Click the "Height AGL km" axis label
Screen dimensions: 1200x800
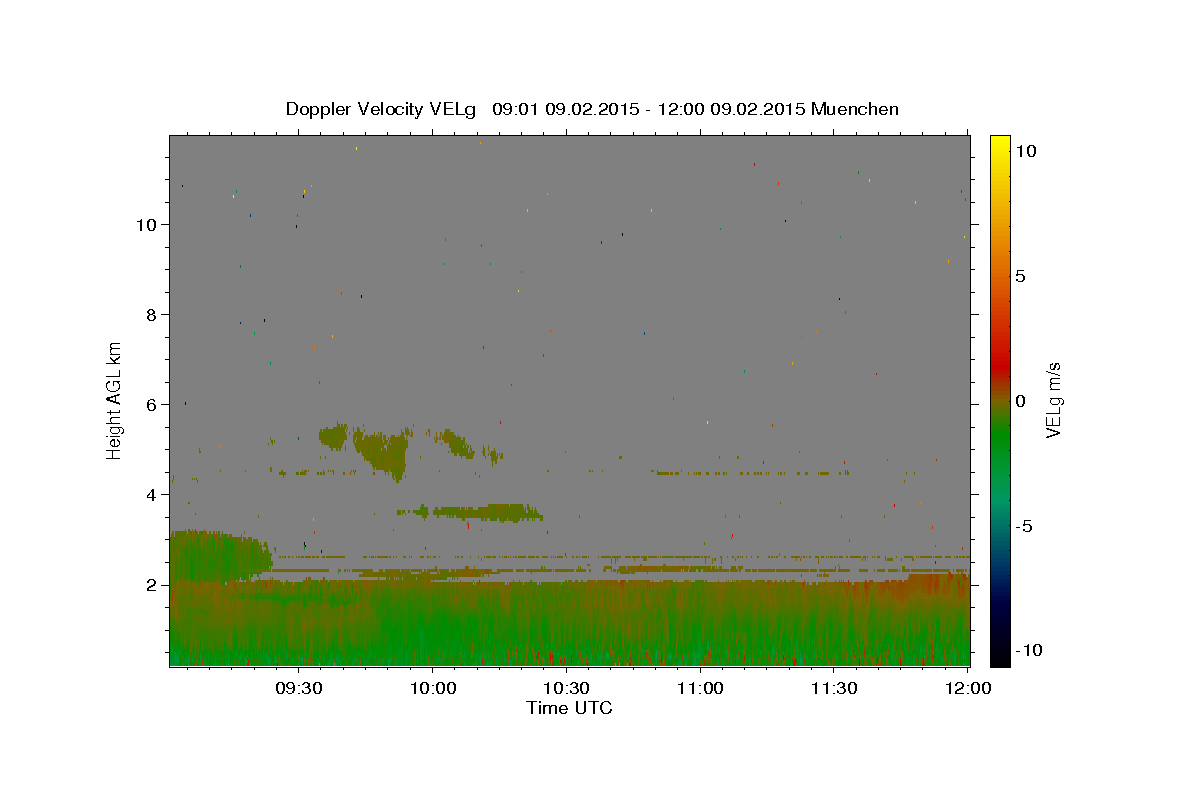point(115,399)
